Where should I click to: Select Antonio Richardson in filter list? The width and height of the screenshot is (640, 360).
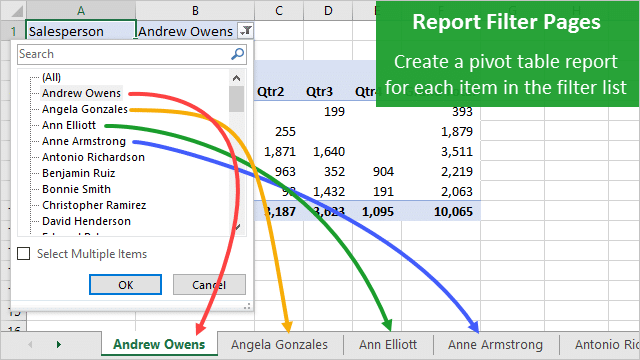point(93,157)
